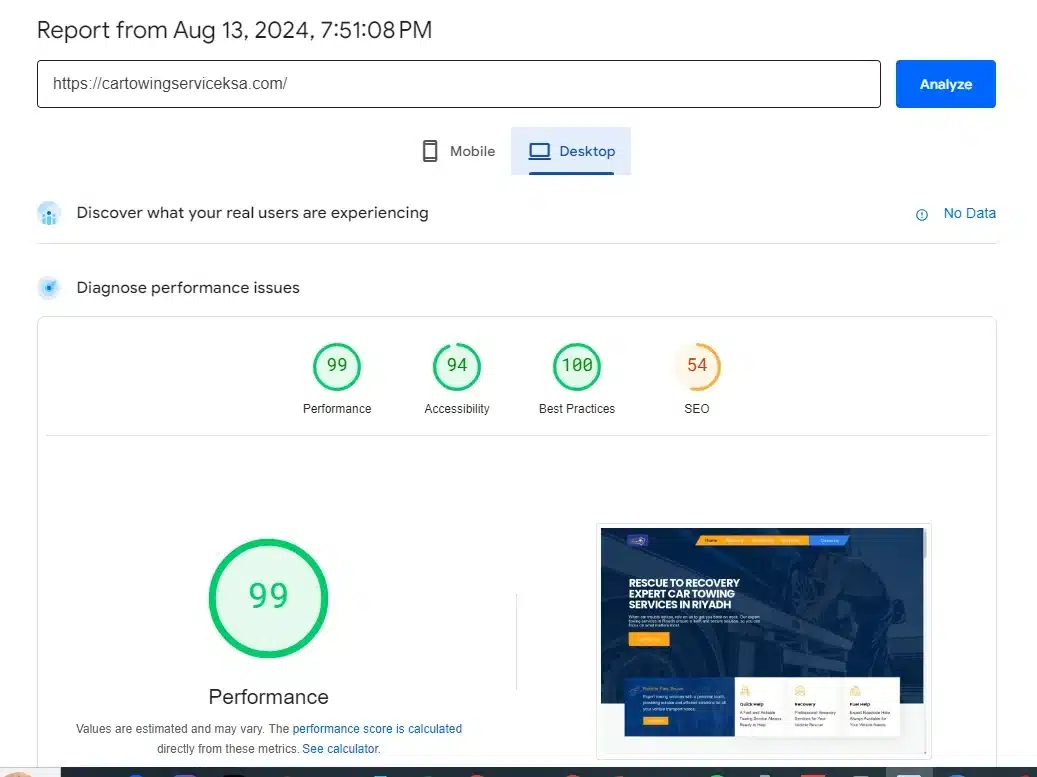Select the Desktop tab
Viewport: 1037px width, 777px height.
571,151
